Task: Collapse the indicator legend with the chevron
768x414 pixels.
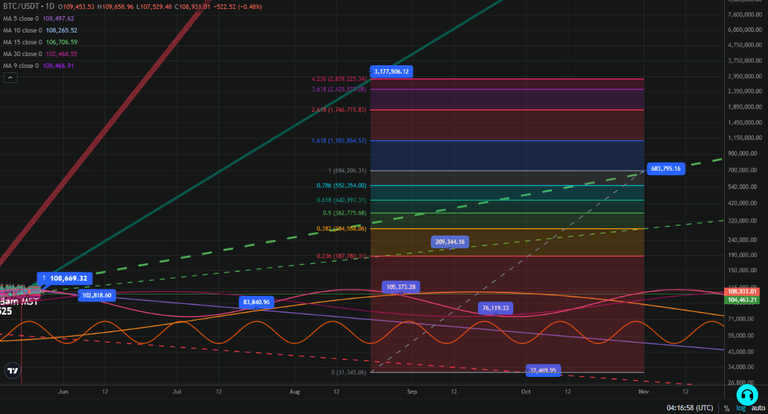Action: click(x=10, y=77)
